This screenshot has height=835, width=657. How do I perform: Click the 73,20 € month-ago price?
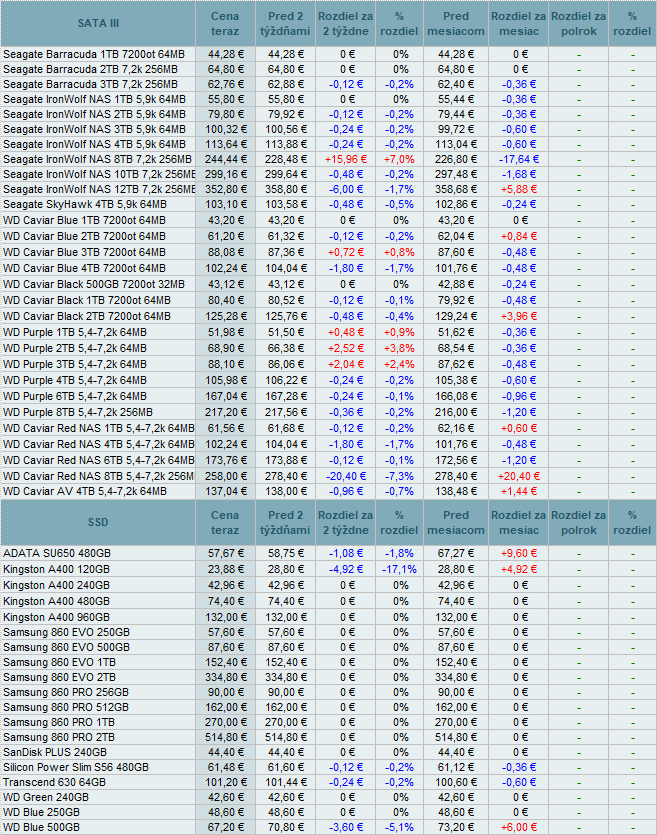456,828
